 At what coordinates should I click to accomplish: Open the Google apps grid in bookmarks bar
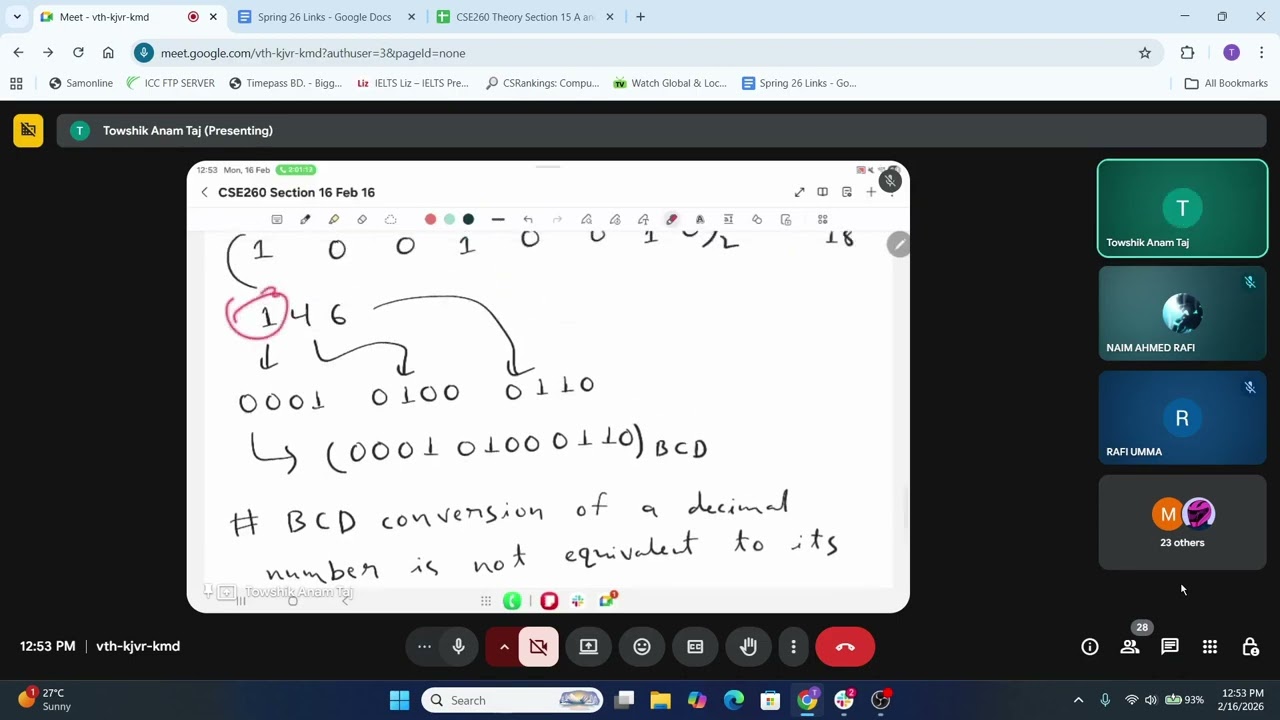pos(16,83)
